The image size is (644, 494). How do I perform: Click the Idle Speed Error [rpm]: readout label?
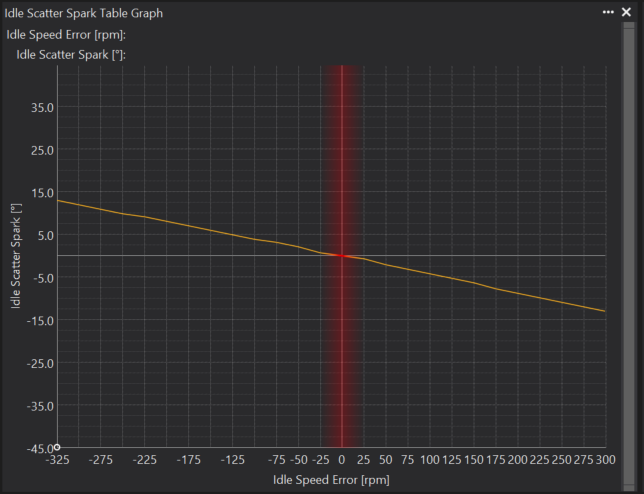click(66, 35)
